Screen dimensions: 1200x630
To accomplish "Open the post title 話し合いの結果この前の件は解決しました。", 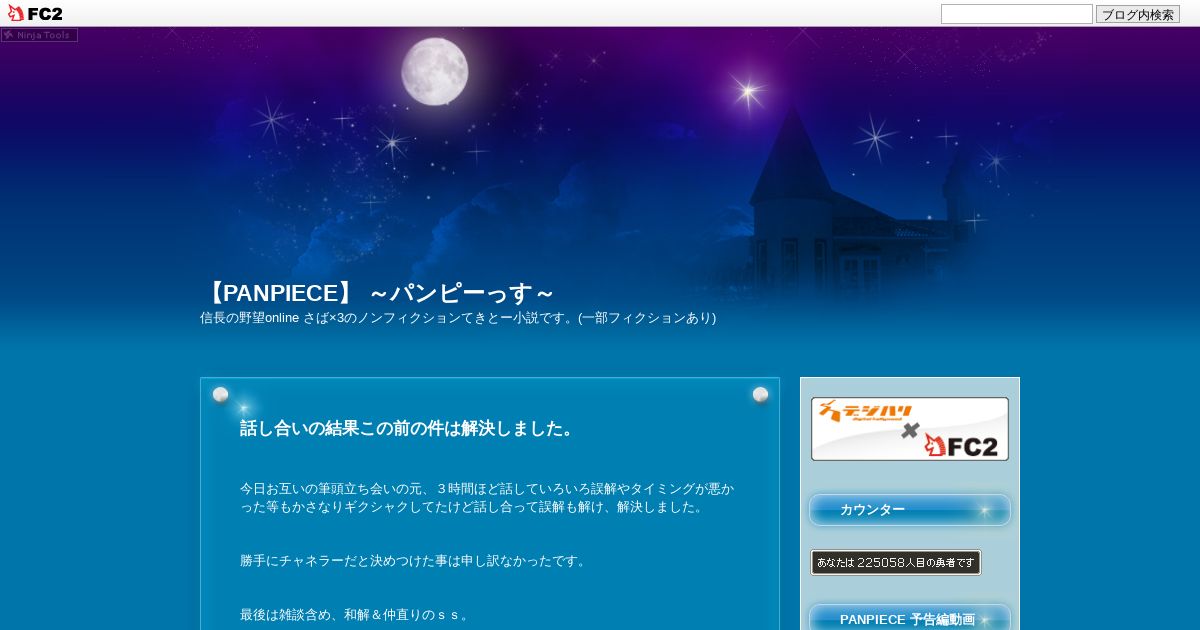I will 409,428.
